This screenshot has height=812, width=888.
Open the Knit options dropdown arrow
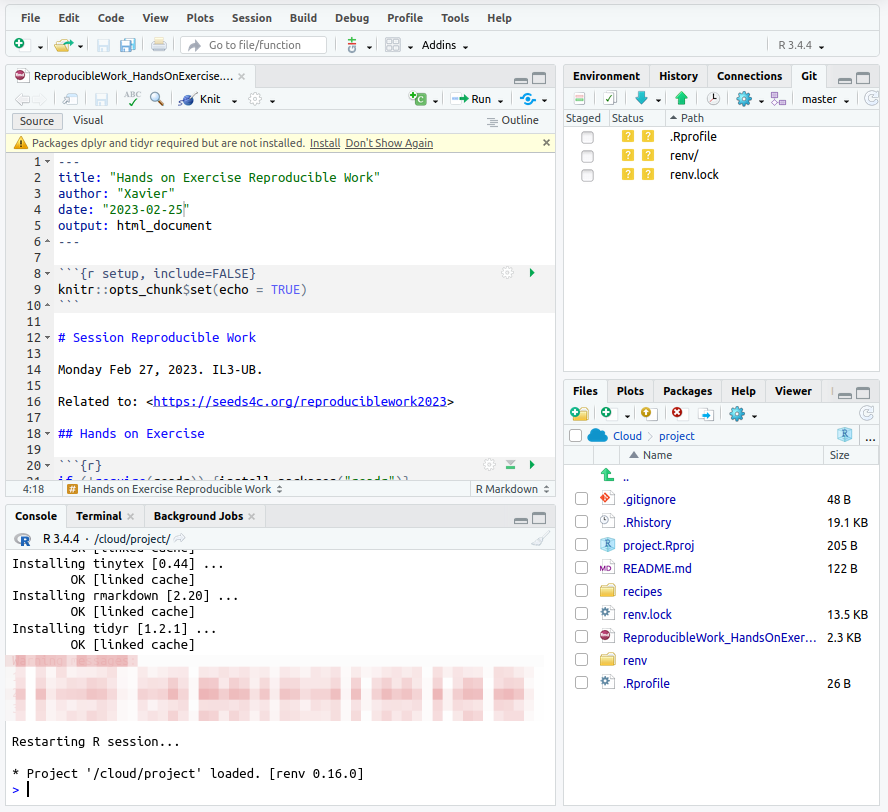click(x=234, y=101)
